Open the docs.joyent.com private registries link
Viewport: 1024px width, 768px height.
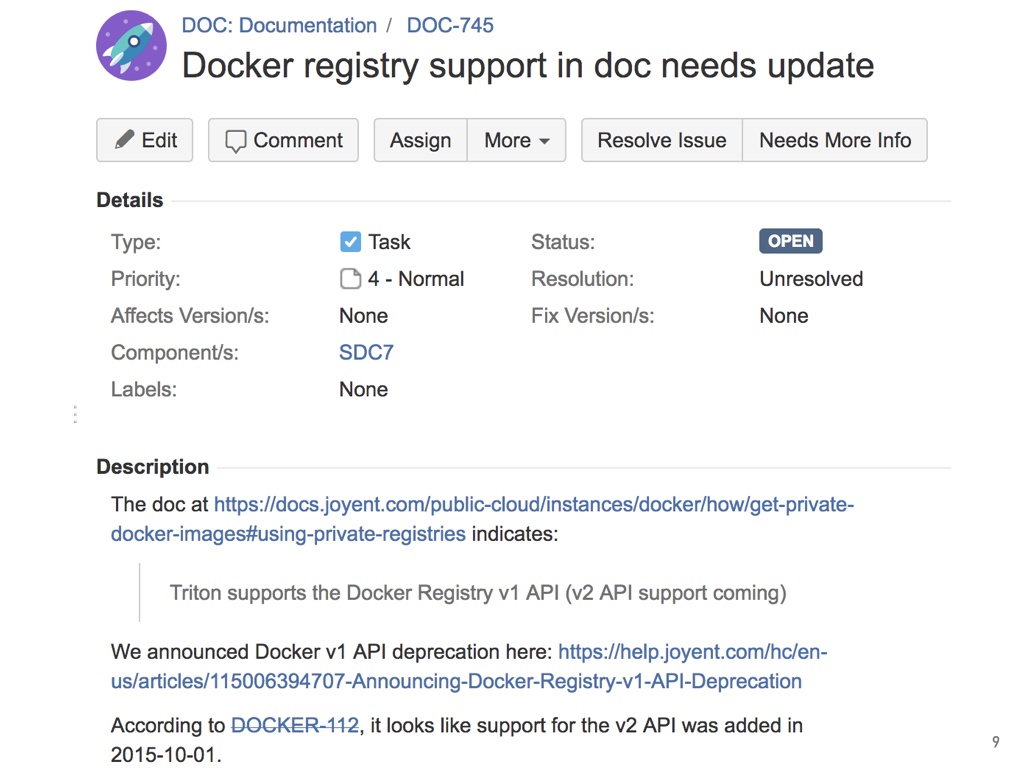click(x=533, y=505)
